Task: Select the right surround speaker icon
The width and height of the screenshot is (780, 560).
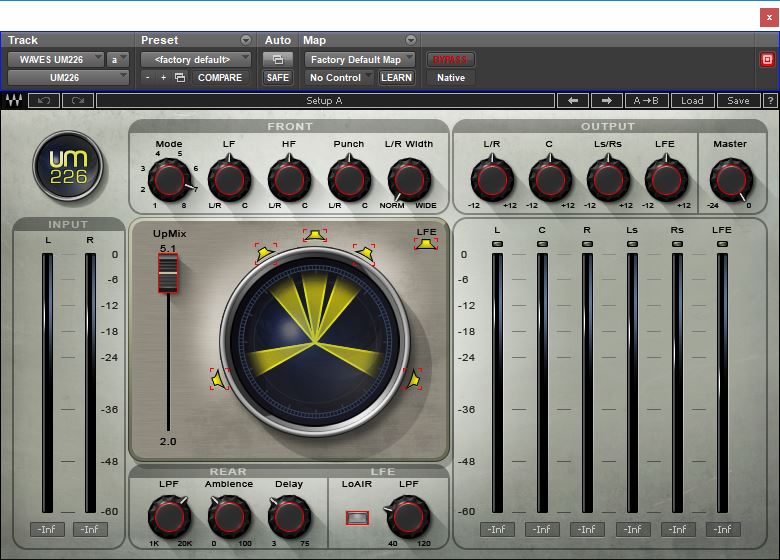Action: tap(412, 379)
